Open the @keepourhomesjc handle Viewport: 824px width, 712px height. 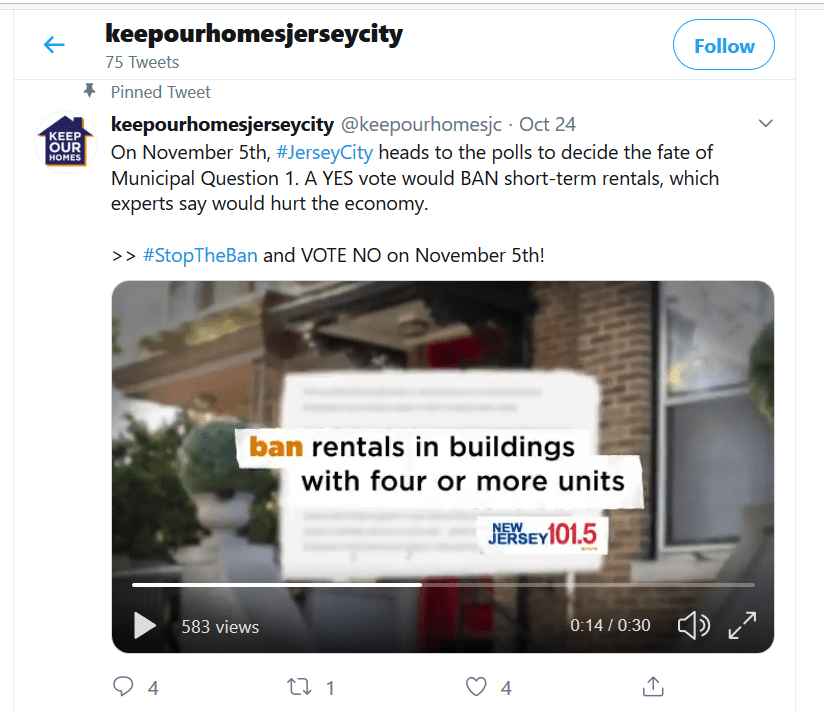(x=421, y=125)
